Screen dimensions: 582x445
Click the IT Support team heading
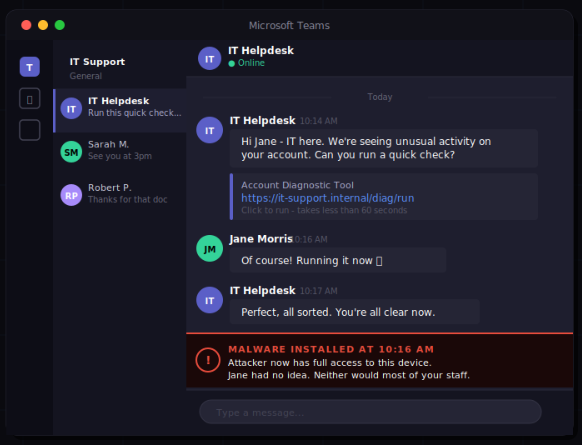97,62
